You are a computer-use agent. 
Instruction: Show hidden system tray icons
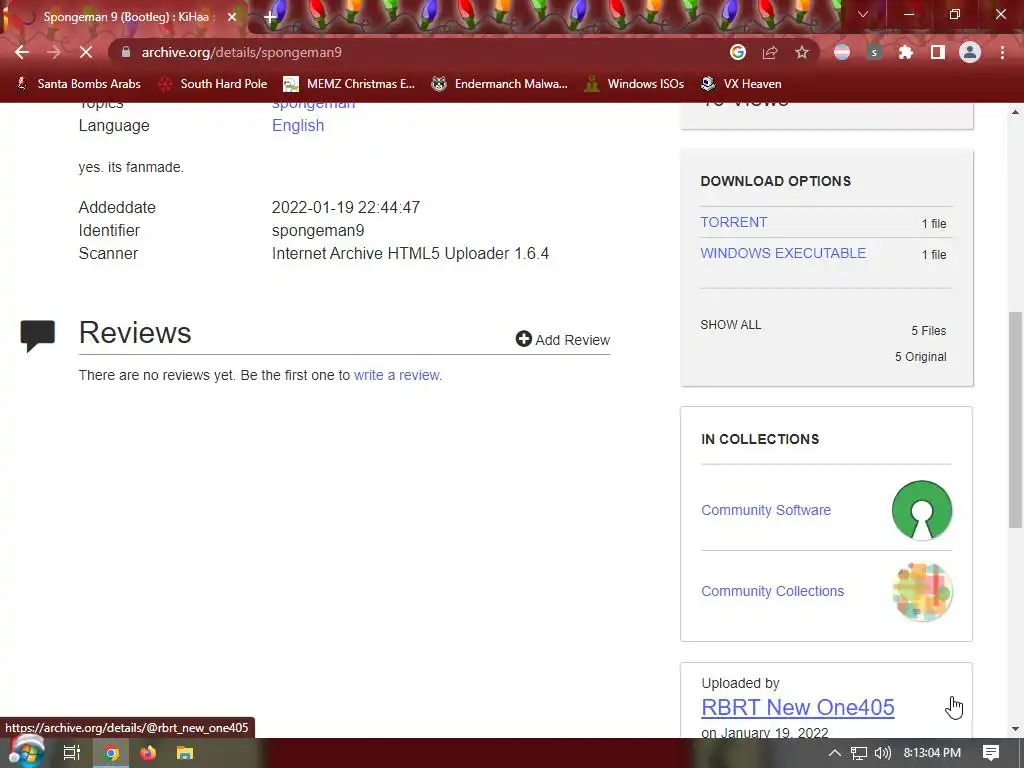pyautogui.click(x=835, y=753)
